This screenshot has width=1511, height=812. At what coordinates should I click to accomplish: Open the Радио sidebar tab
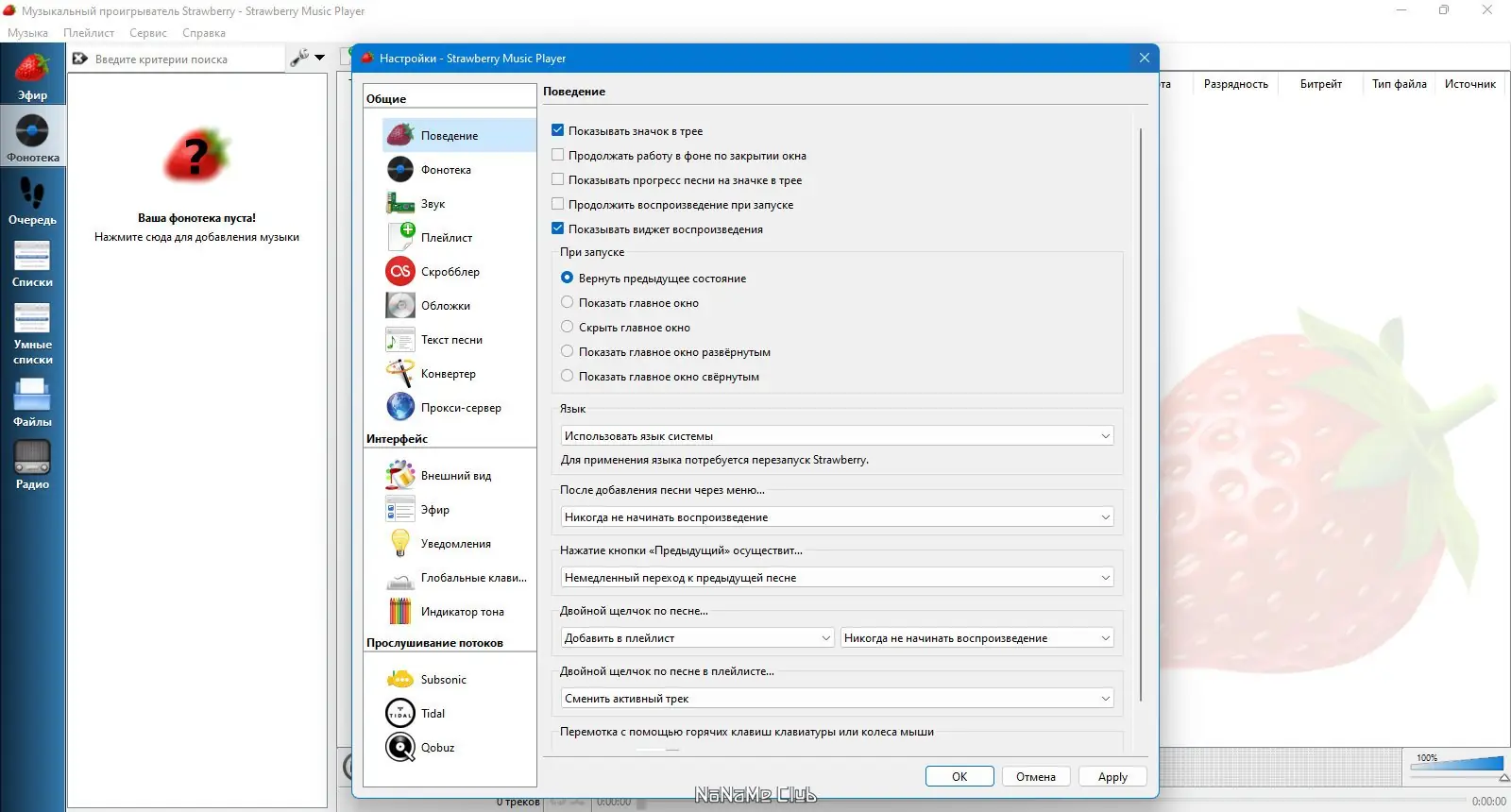pos(32,465)
